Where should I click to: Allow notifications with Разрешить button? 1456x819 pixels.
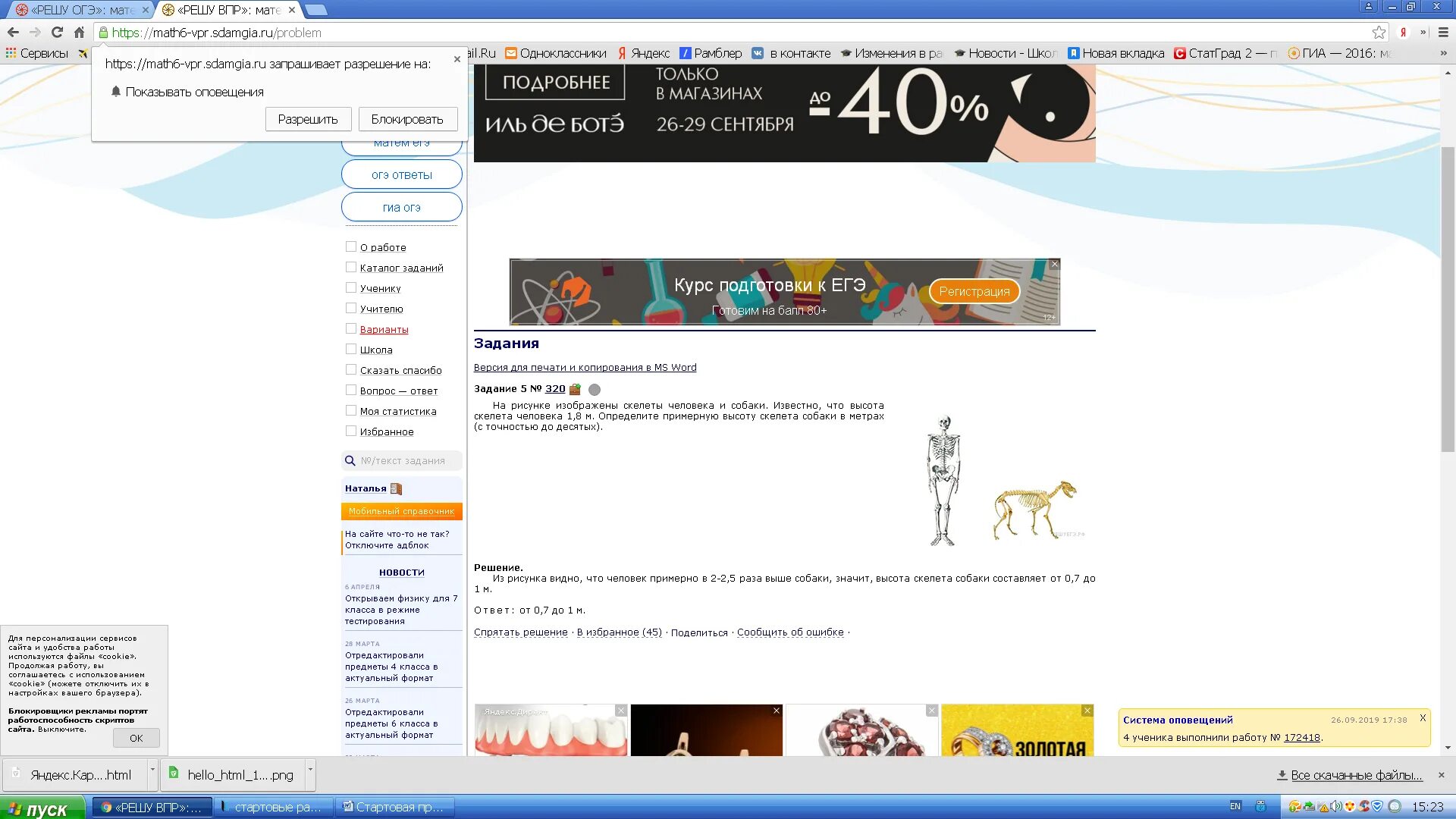(x=308, y=119)
